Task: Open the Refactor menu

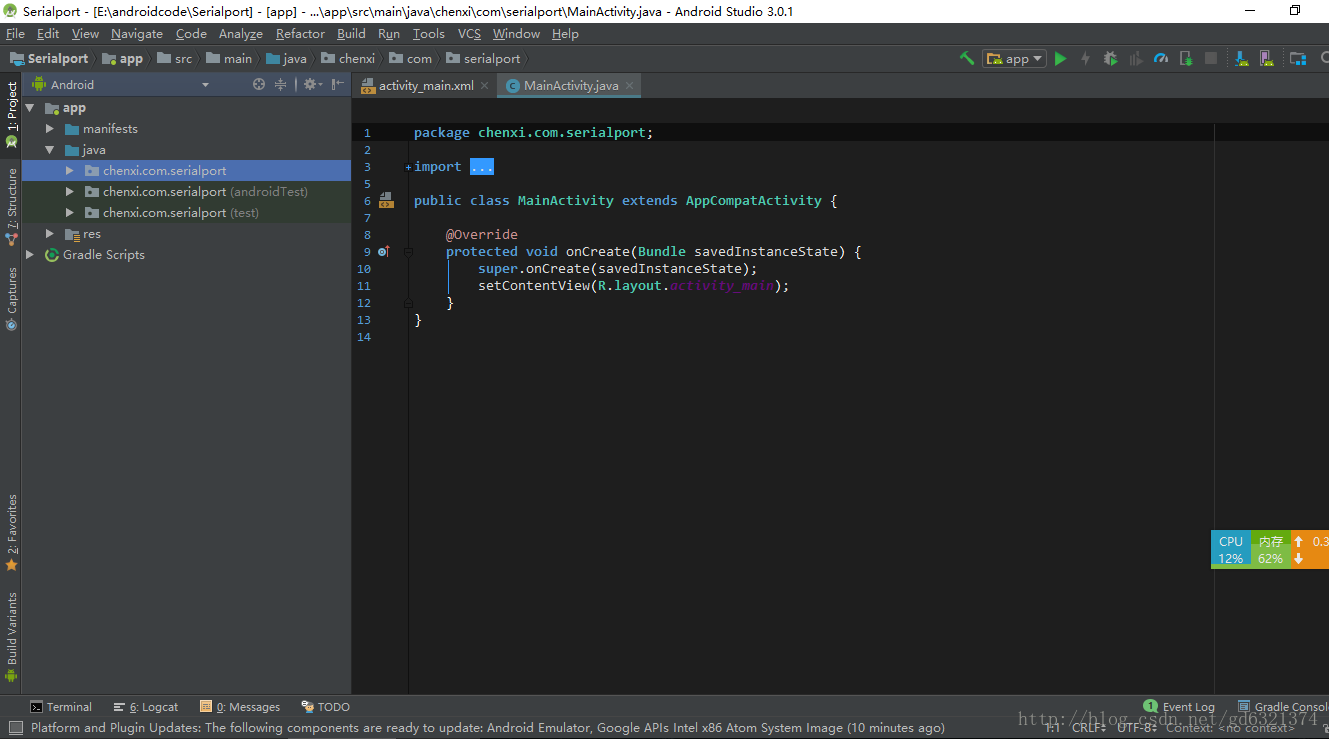Action: (x=300, y=33)
